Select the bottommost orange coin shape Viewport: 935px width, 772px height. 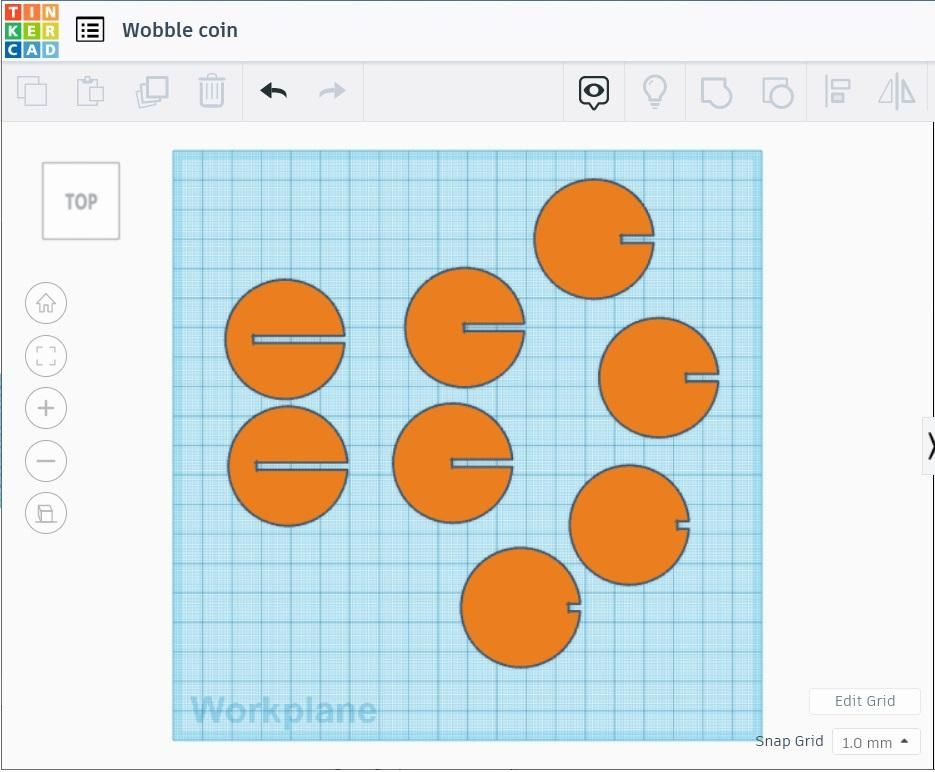[x=521, y=607]
